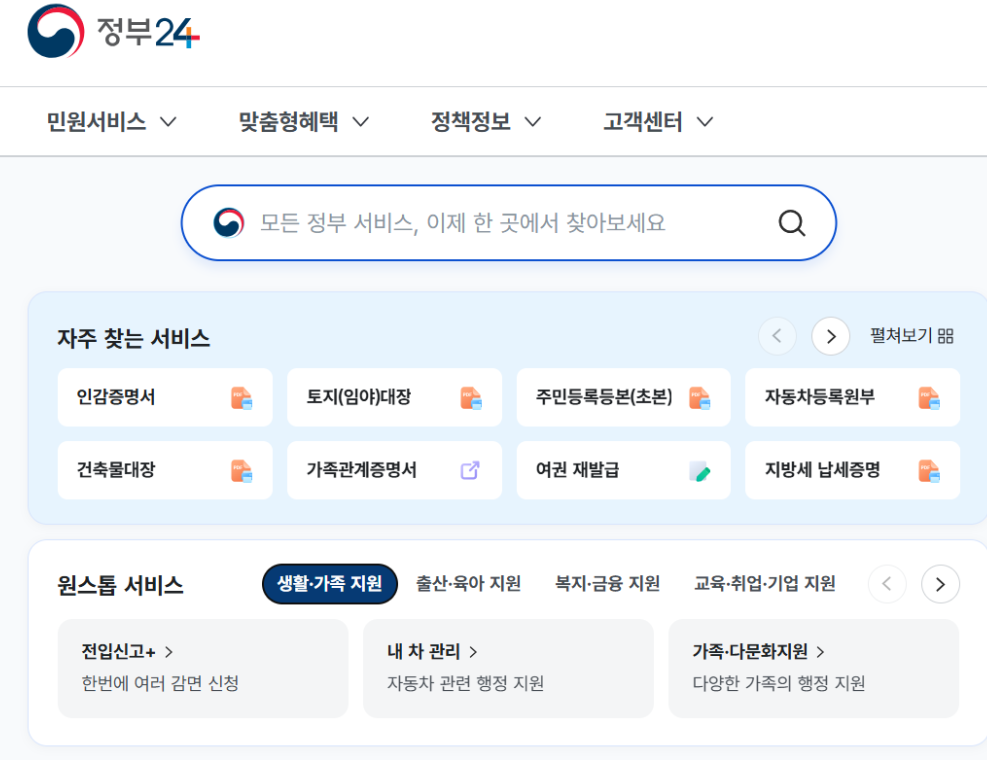Click the 정부24 logo
987x765 pixels.
(x=113, y=31)
